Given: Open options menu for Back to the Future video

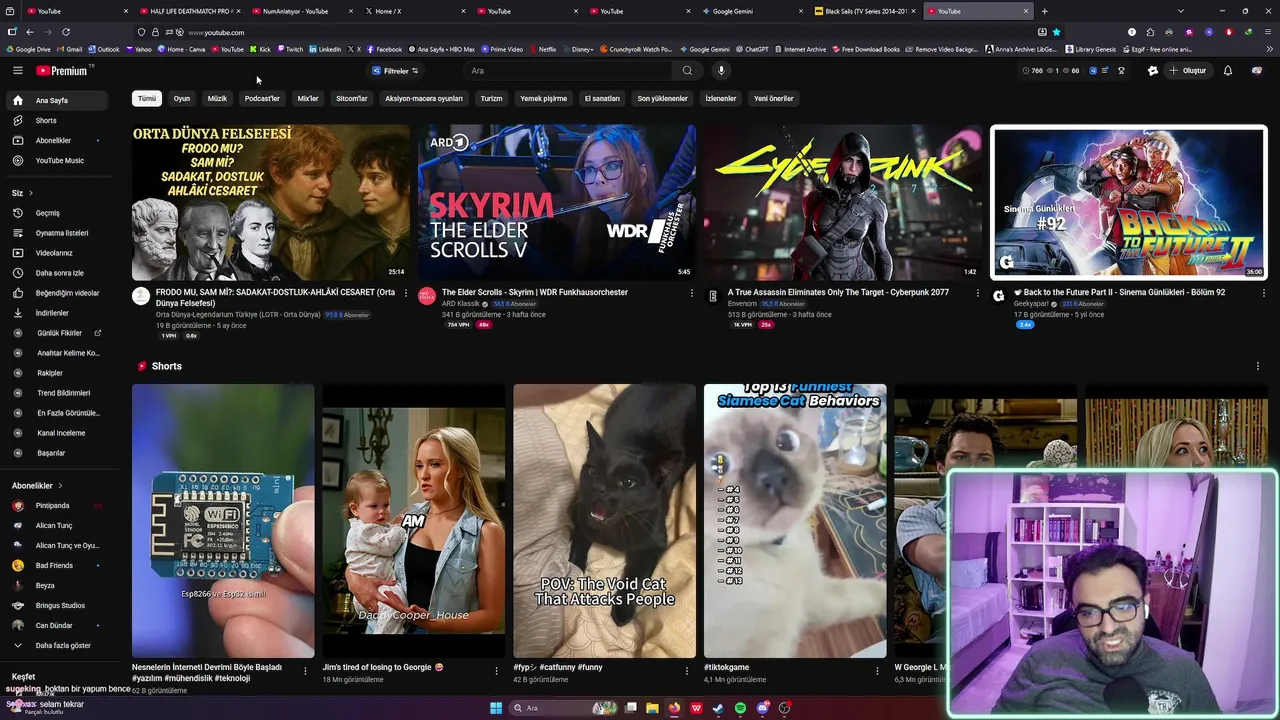Looking at the screenshot, I should [x=1262, y=293].
